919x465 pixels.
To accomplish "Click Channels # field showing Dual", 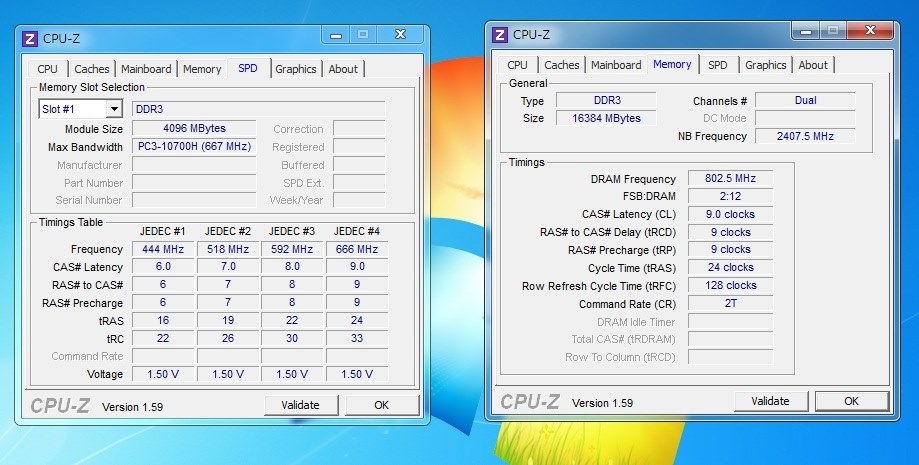I will tap(805, 100).
